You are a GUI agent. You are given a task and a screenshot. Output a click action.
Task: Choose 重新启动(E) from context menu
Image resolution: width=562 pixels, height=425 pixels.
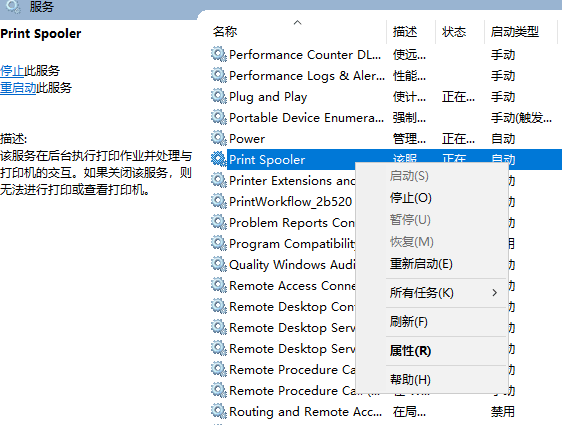click(x=421, y=264)
